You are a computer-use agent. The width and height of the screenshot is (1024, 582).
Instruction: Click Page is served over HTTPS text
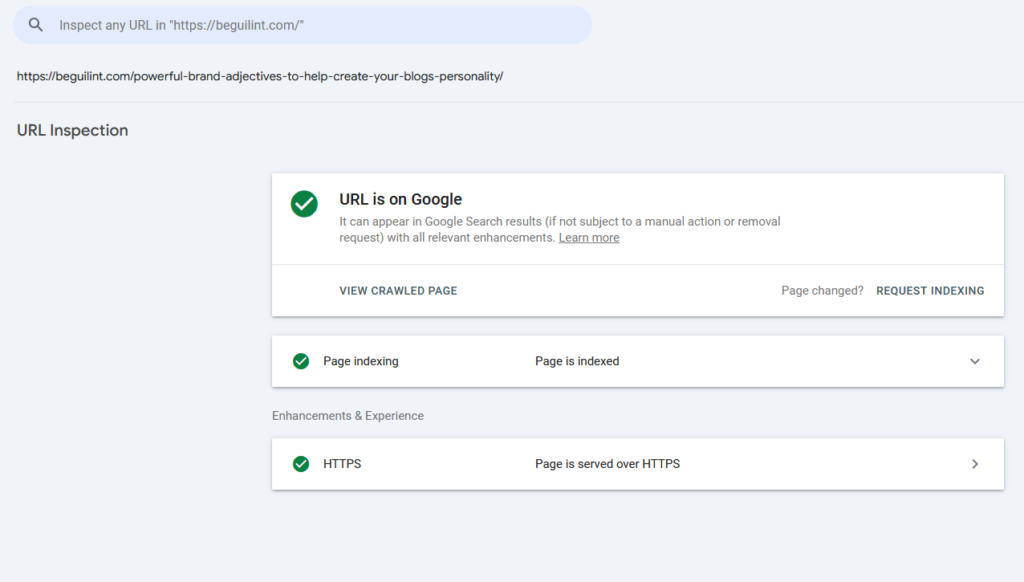(x=607, y=464)
